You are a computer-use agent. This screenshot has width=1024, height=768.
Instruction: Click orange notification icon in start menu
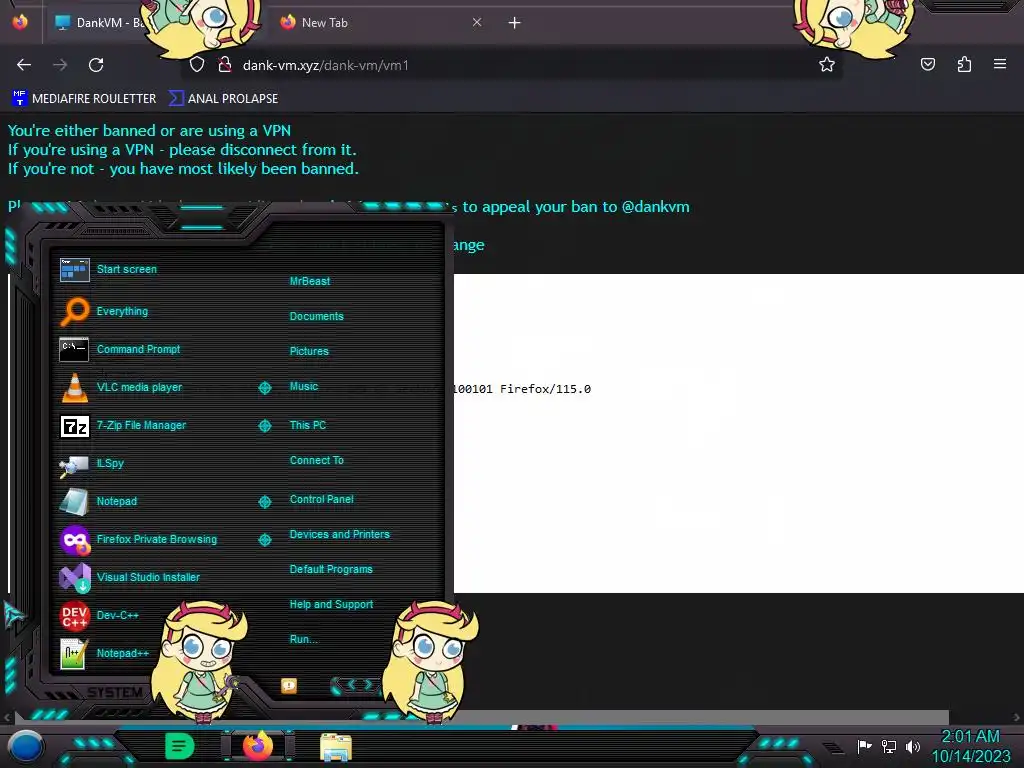click(289, 686)
